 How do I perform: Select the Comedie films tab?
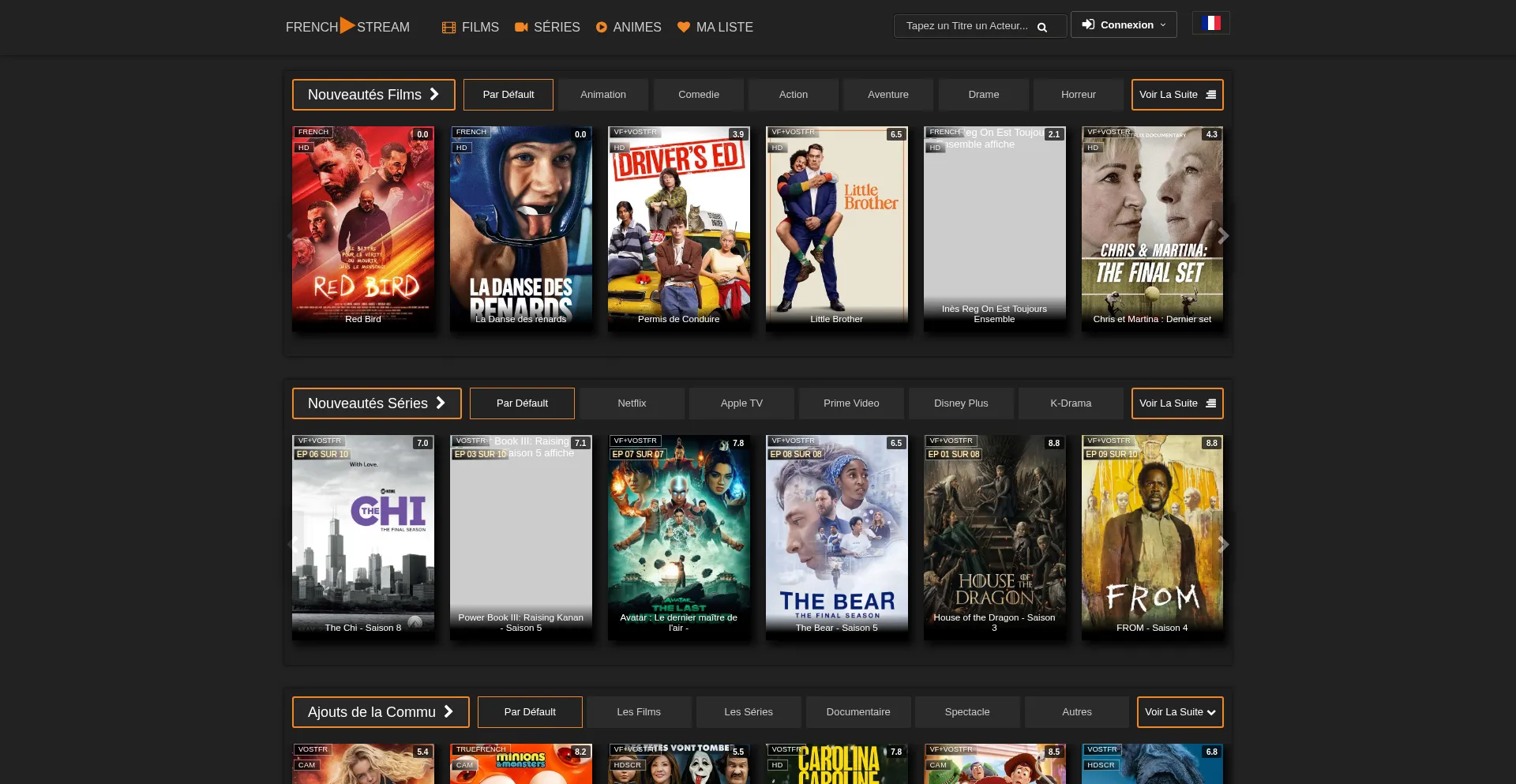pos(699,95)
